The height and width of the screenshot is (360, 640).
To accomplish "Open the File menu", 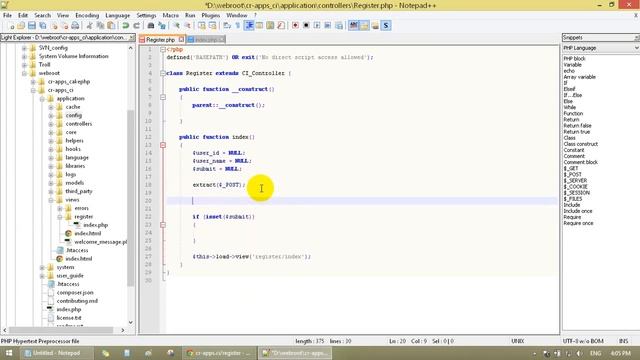I will (7, 16).
